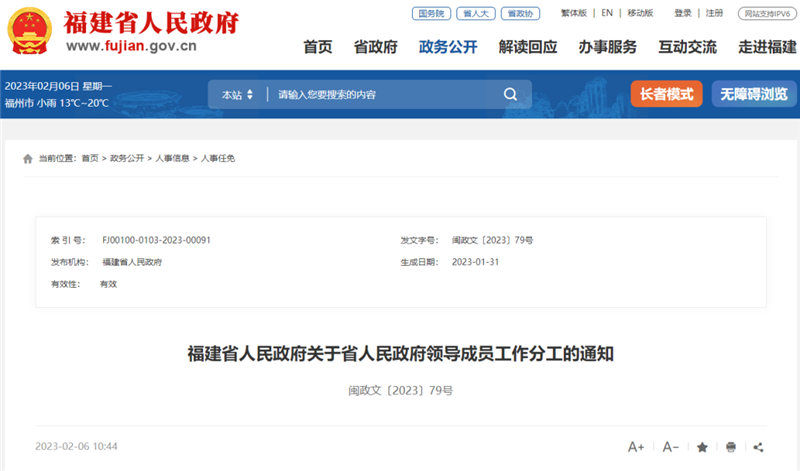Click the printer icon

click(731, 447)
